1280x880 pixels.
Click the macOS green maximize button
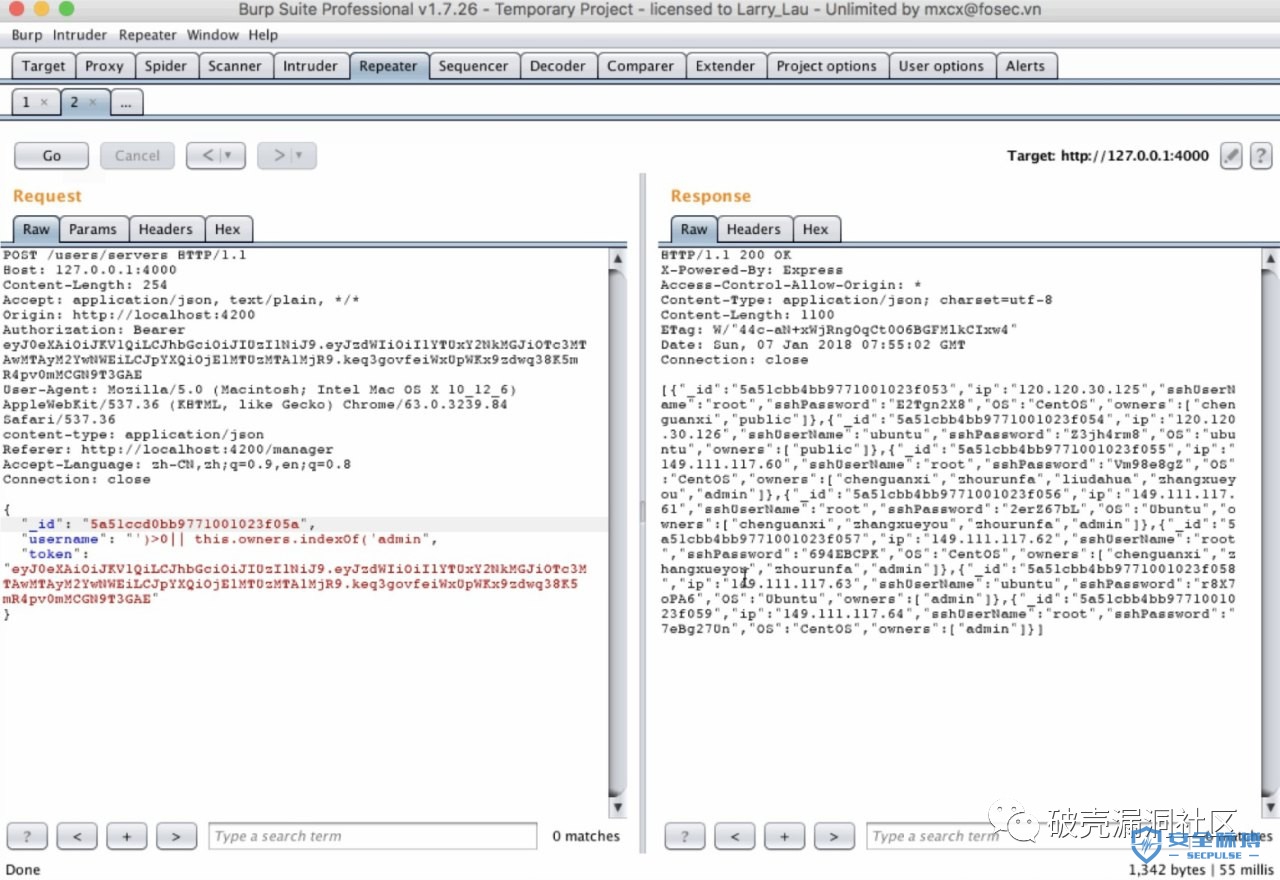(x=66, y=9)
